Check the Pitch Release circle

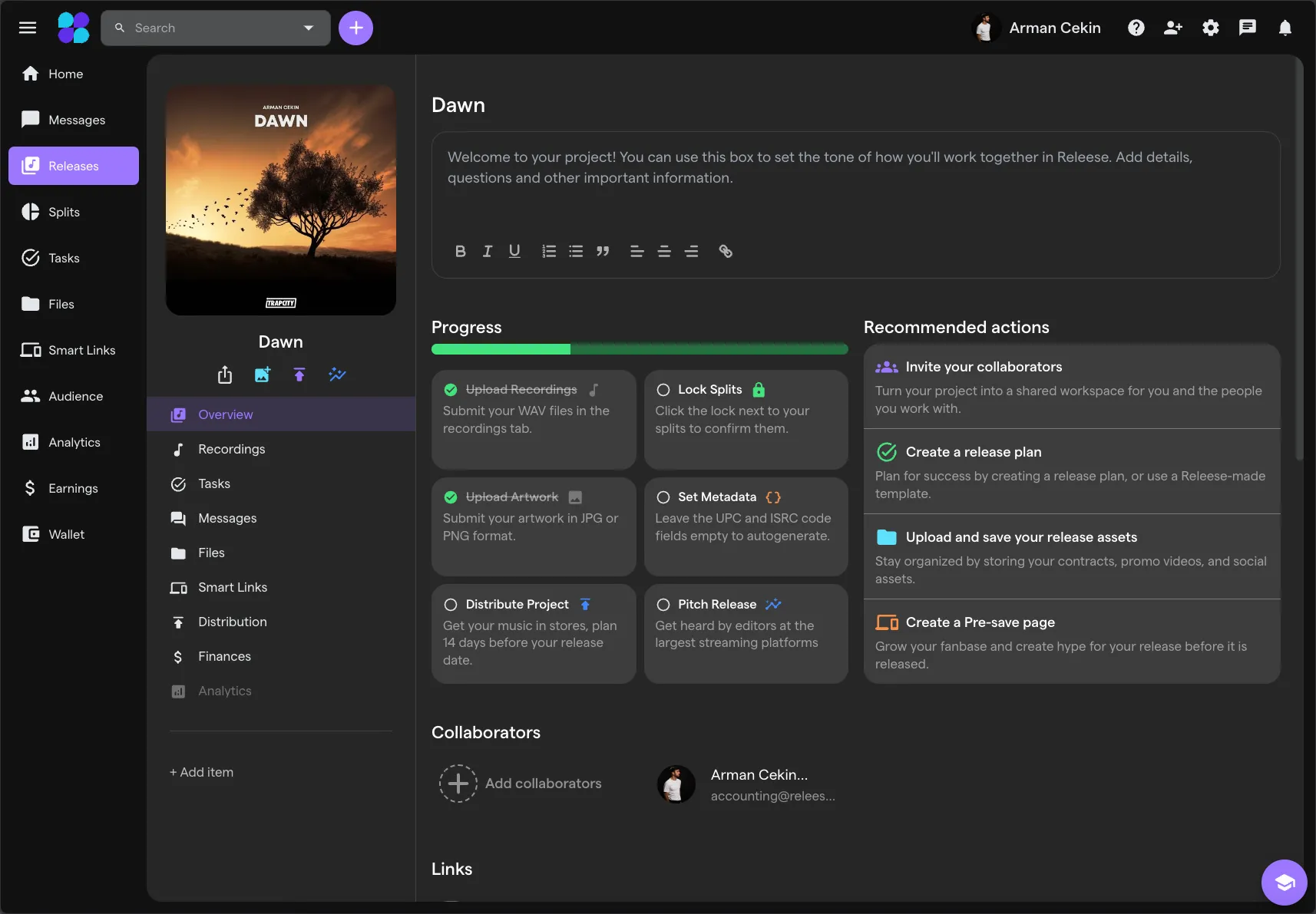[663, 605]
